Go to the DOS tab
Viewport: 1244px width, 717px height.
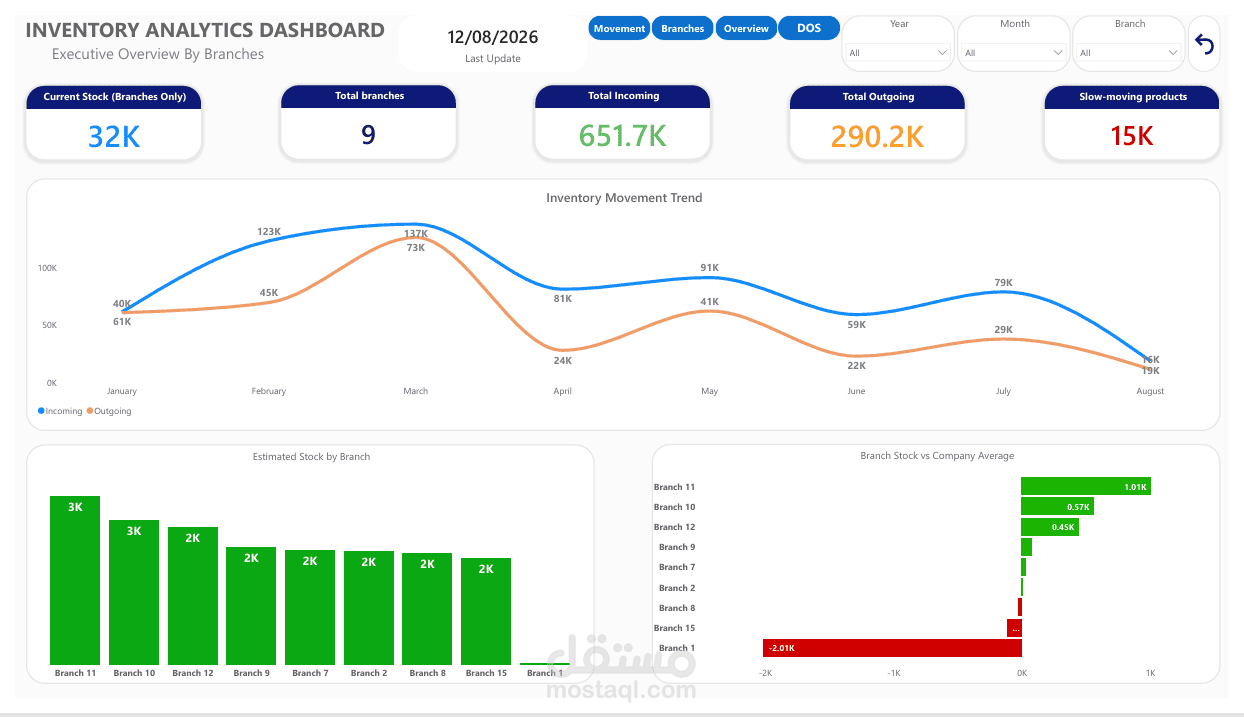(x=809, y=28)
